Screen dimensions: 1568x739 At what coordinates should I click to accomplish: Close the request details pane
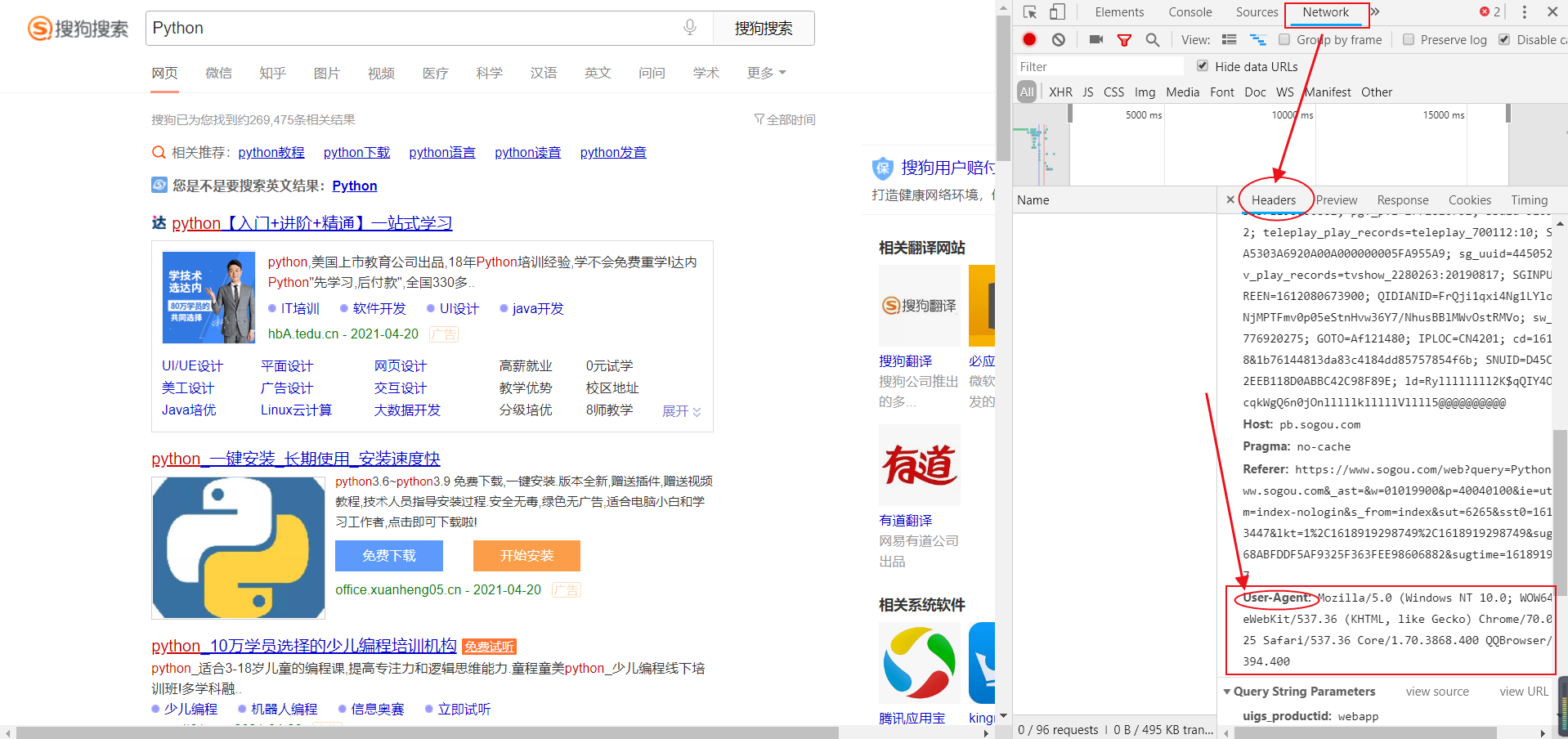click(1230, 199)
